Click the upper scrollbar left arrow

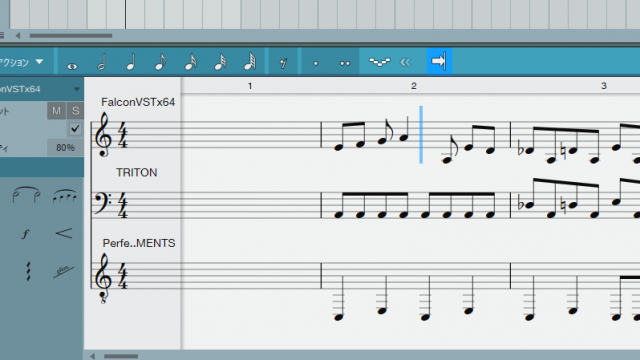[x=18, y=36]
